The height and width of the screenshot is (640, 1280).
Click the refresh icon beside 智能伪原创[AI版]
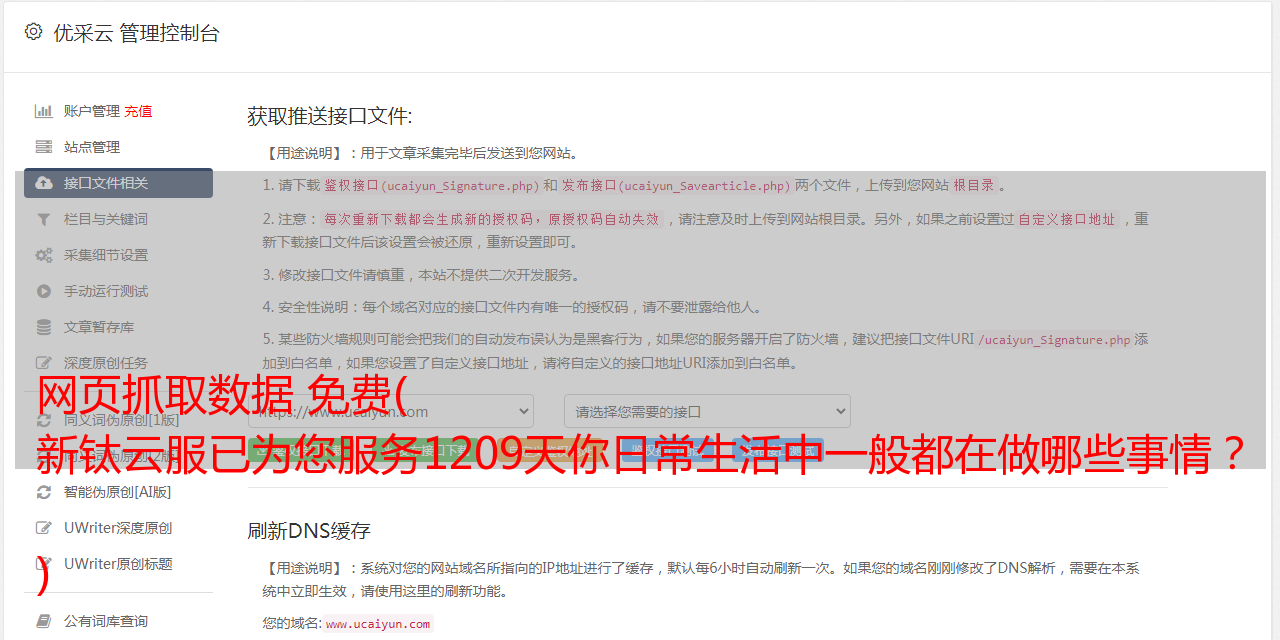coord(44,492)
